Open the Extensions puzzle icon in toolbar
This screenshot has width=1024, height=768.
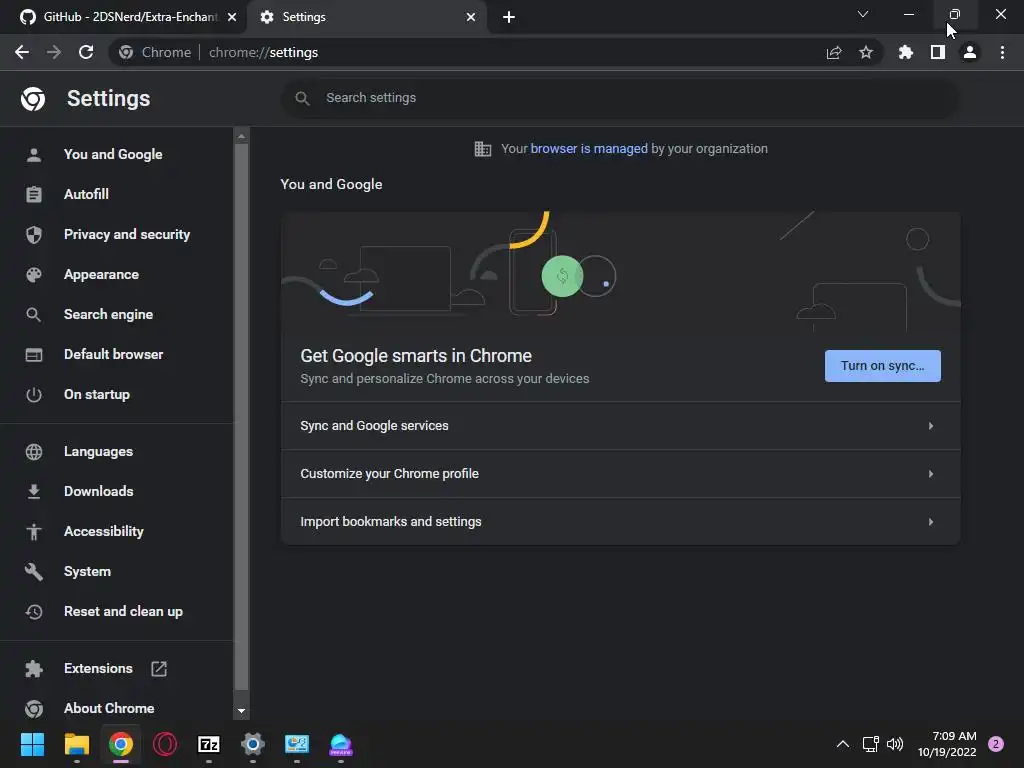[x=906, y=52]
